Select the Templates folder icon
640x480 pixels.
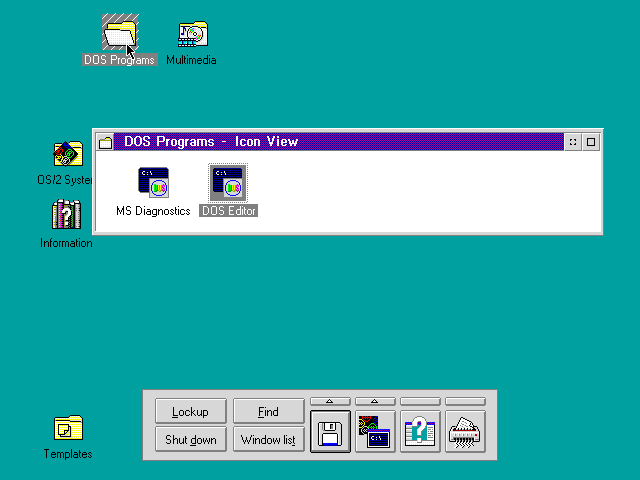coord(68,428)
